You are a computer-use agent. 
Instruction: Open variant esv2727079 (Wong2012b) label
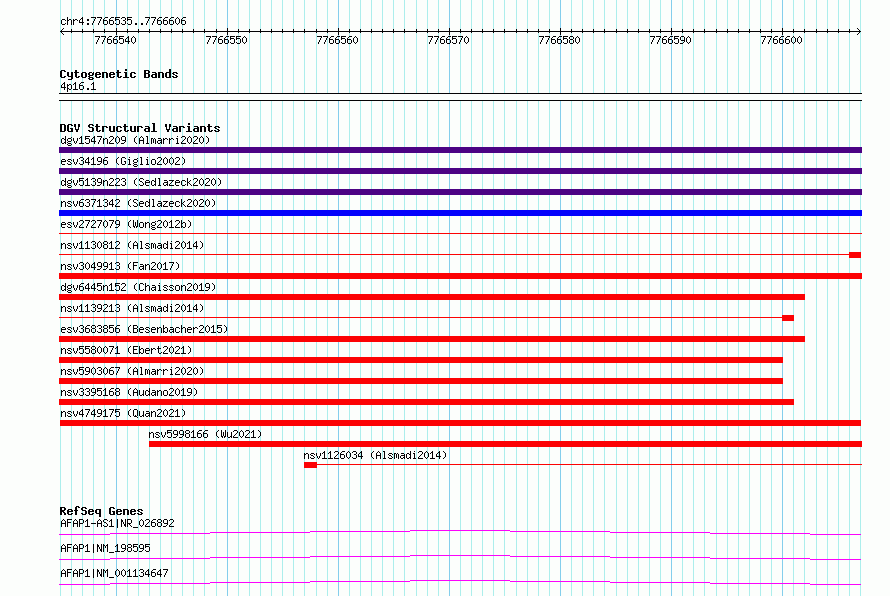[x=126, y=224]
